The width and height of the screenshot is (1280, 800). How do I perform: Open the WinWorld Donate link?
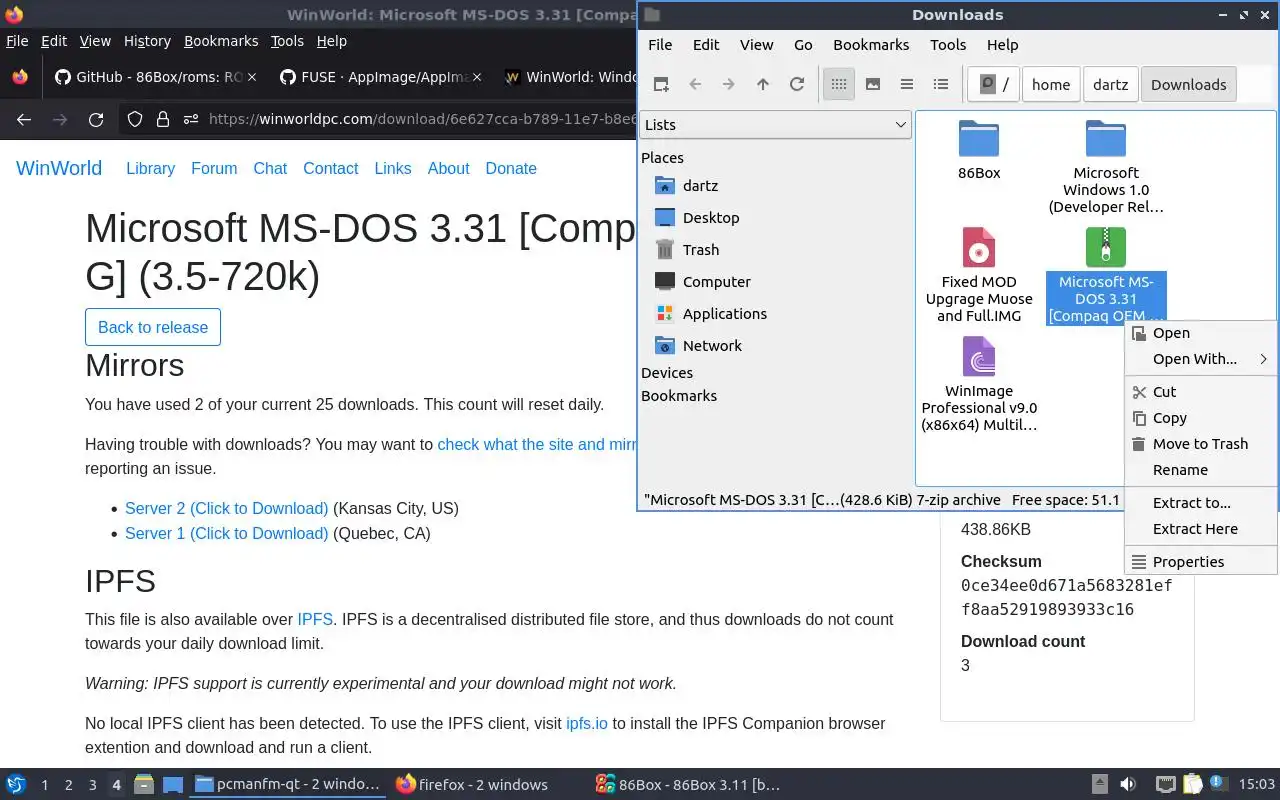point(511,169)
